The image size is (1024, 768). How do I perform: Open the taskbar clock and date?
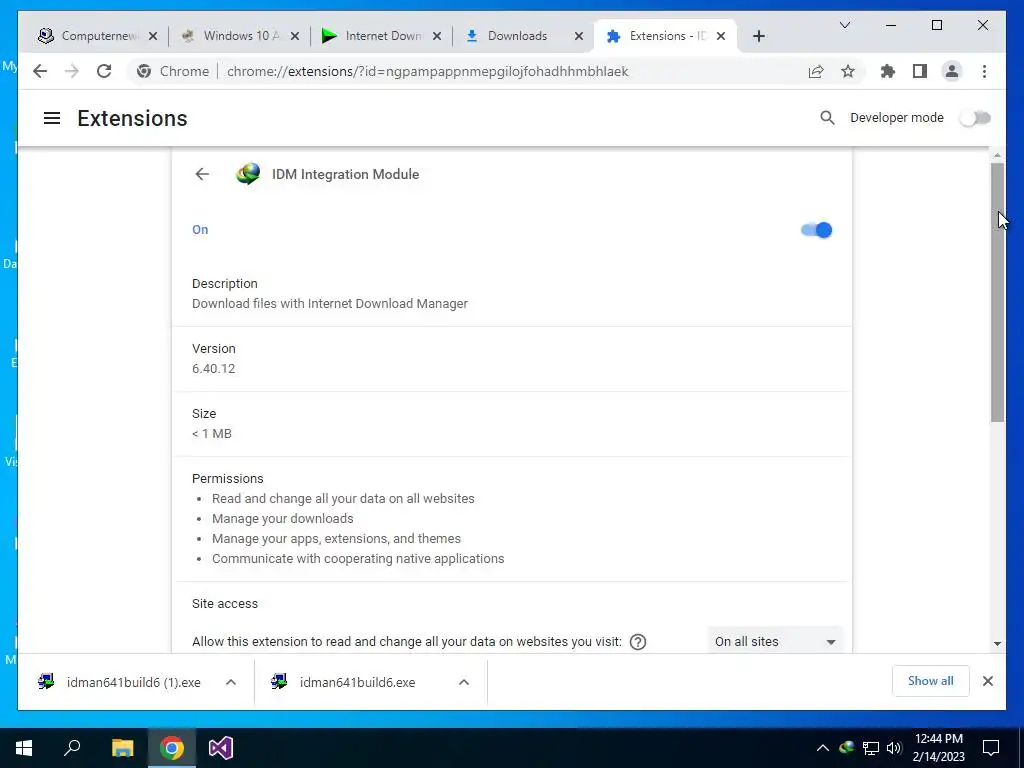pyautogui.click(x=939, y=748)
